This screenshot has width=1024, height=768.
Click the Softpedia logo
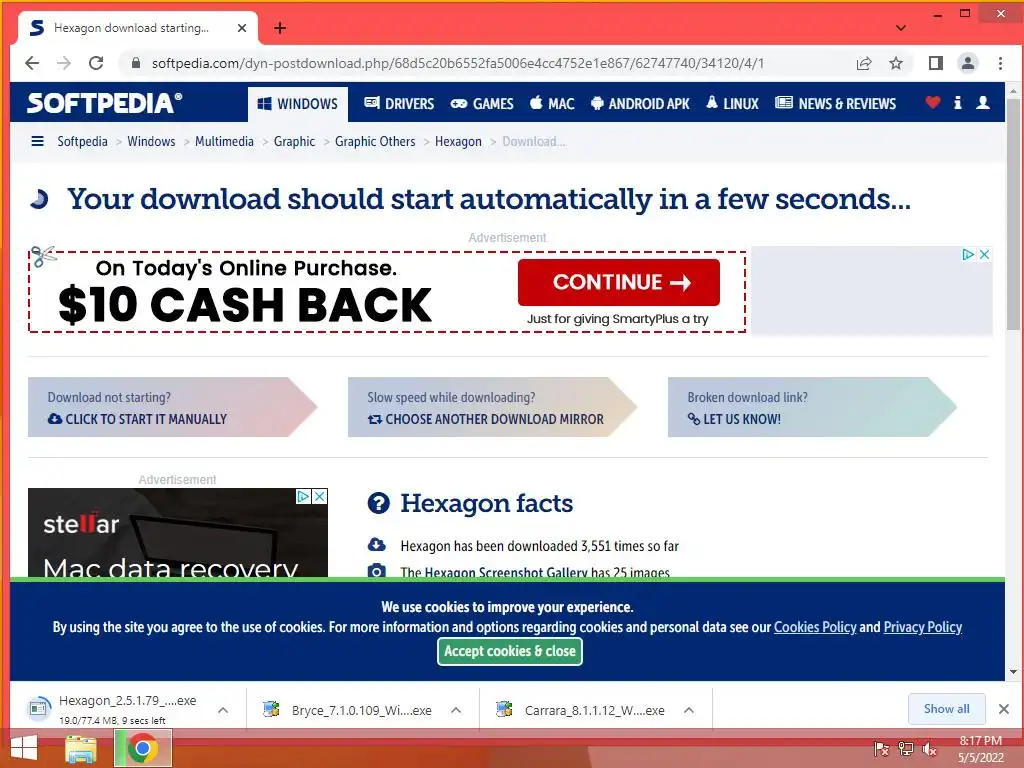pyautogui.click(x=104, y=103)
